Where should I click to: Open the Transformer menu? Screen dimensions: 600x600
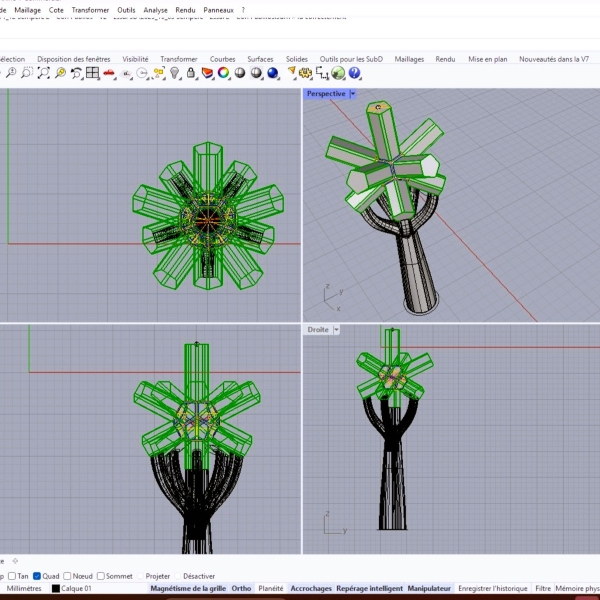click(90, 10)
